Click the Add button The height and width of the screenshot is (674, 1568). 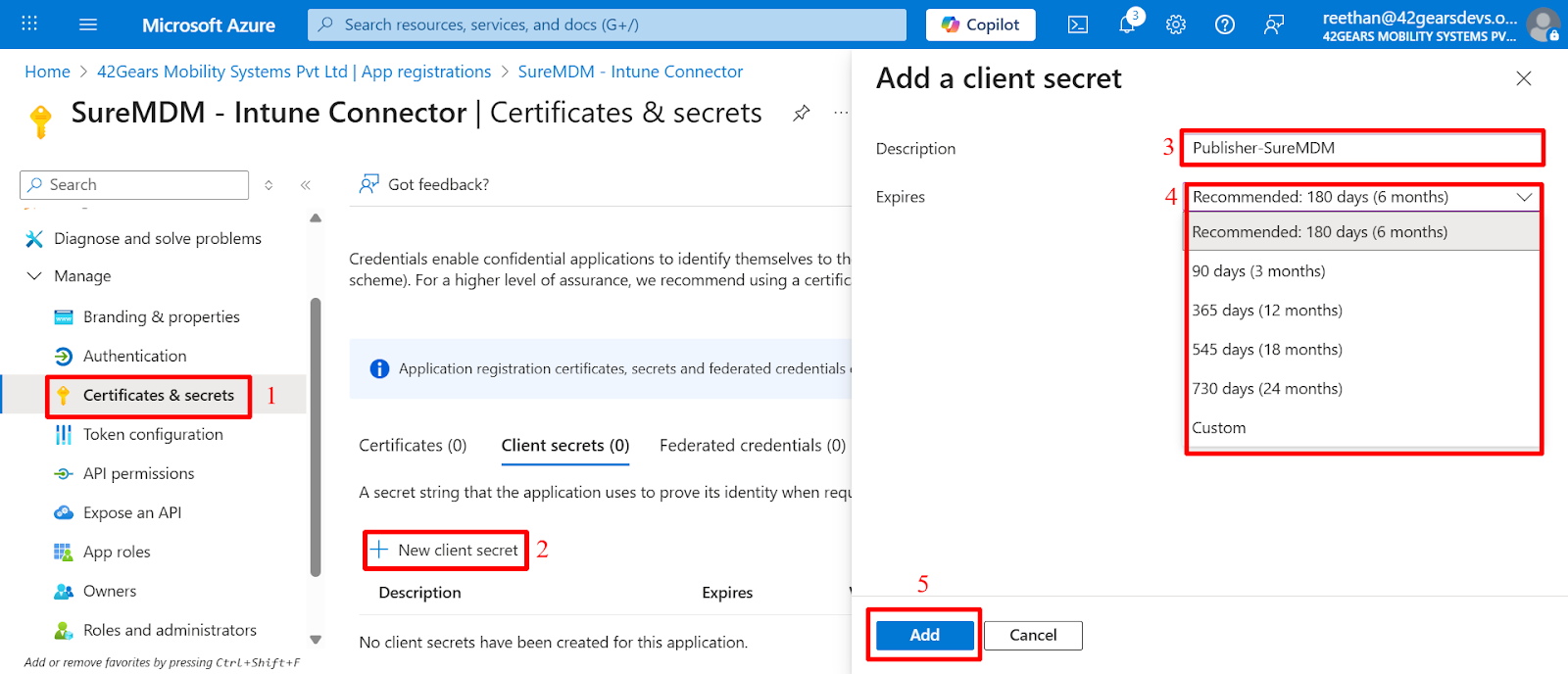pos(924,635)
